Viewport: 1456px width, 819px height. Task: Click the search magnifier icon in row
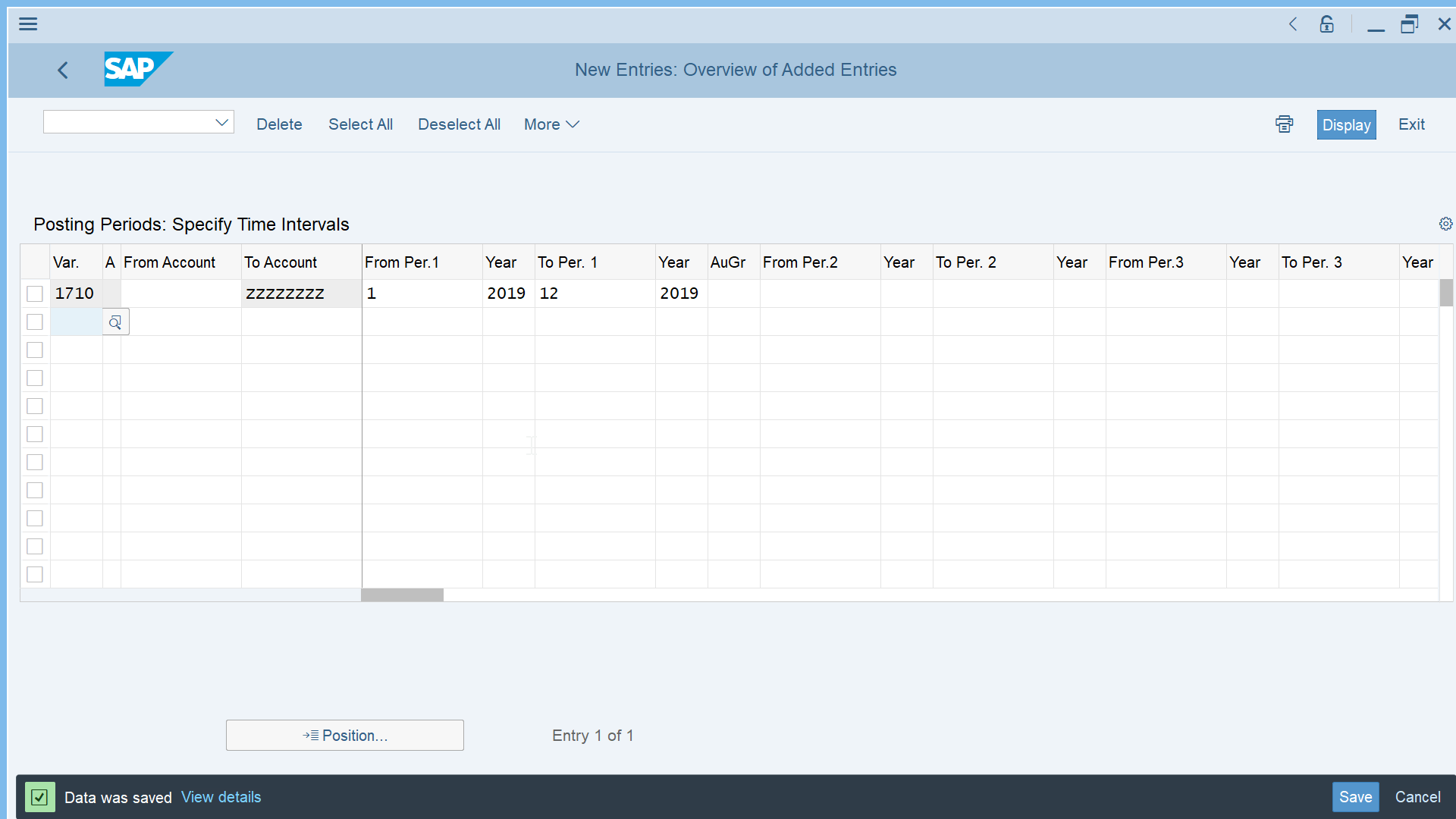115,322
